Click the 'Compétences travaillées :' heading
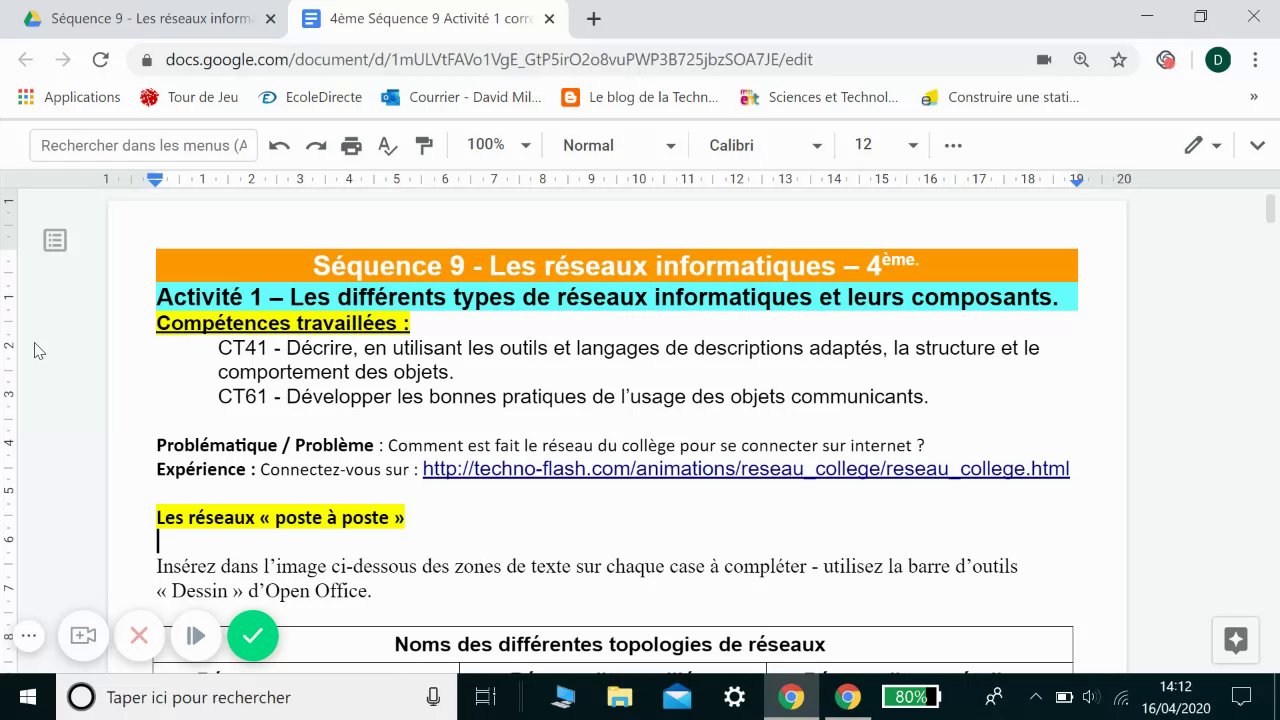1280x720 pixels. point(283,323)
